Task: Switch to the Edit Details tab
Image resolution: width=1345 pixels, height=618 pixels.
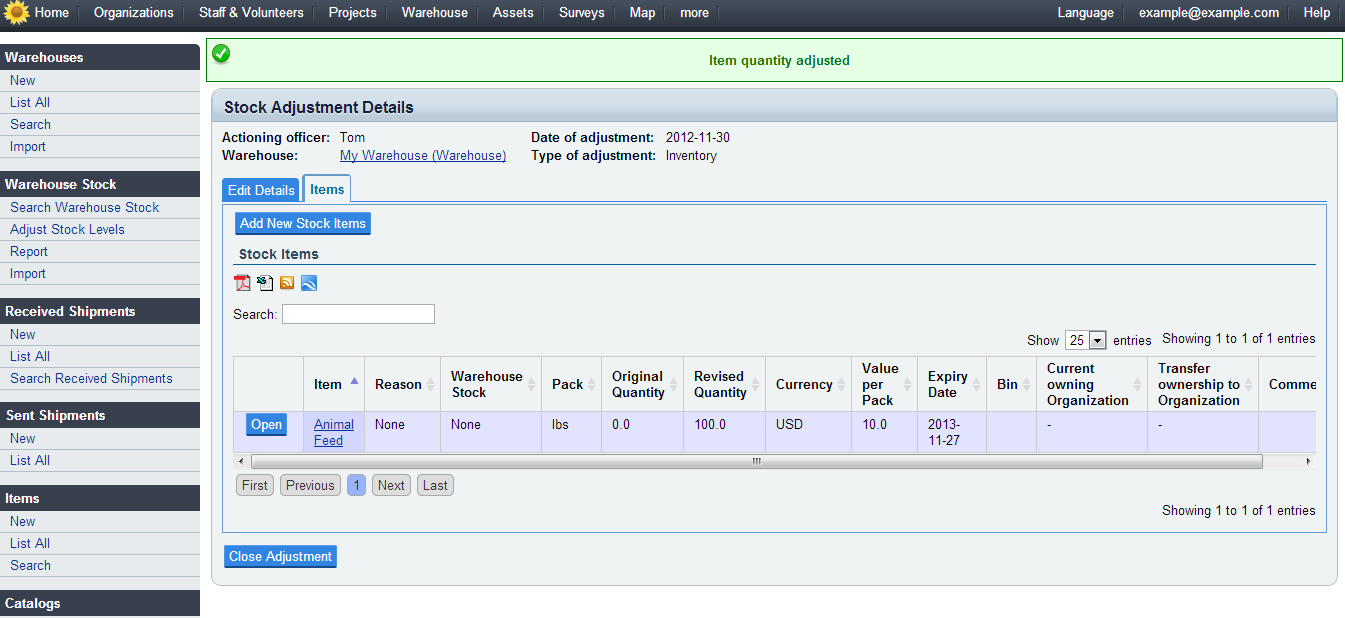Action: [261, 190]
